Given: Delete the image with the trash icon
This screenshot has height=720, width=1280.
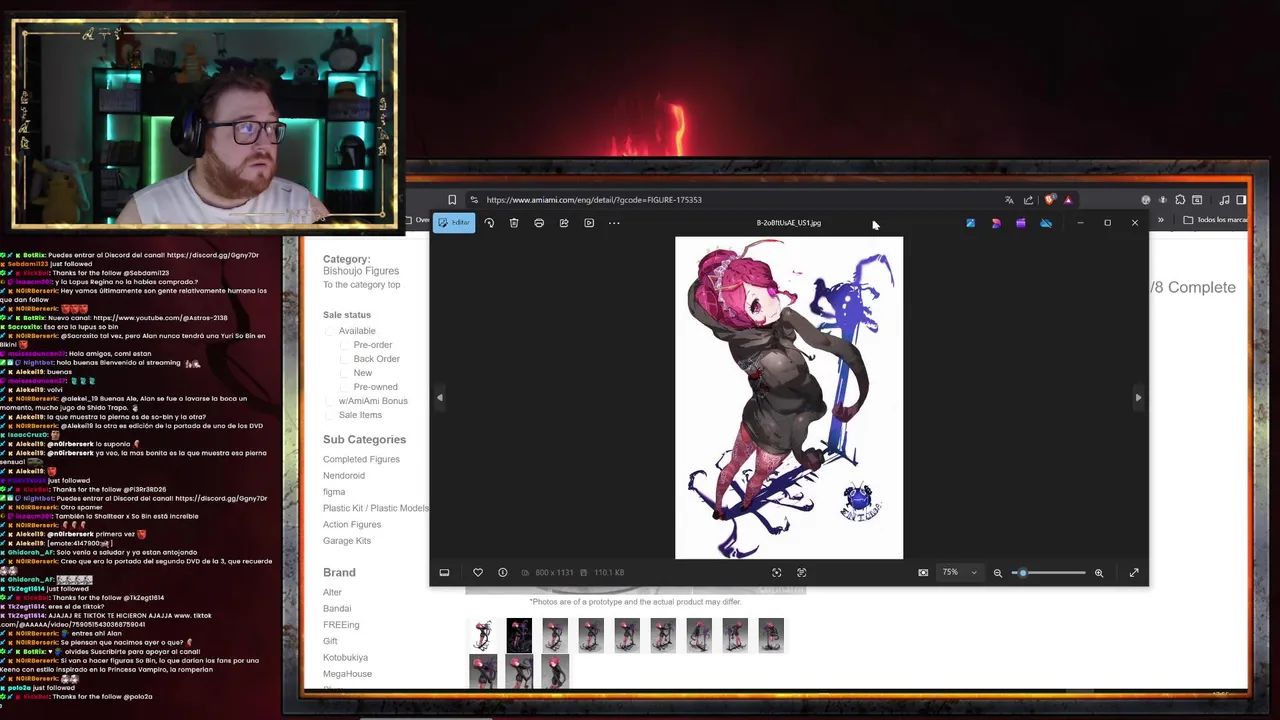Looking at the screenshot, I should [514, 223].
